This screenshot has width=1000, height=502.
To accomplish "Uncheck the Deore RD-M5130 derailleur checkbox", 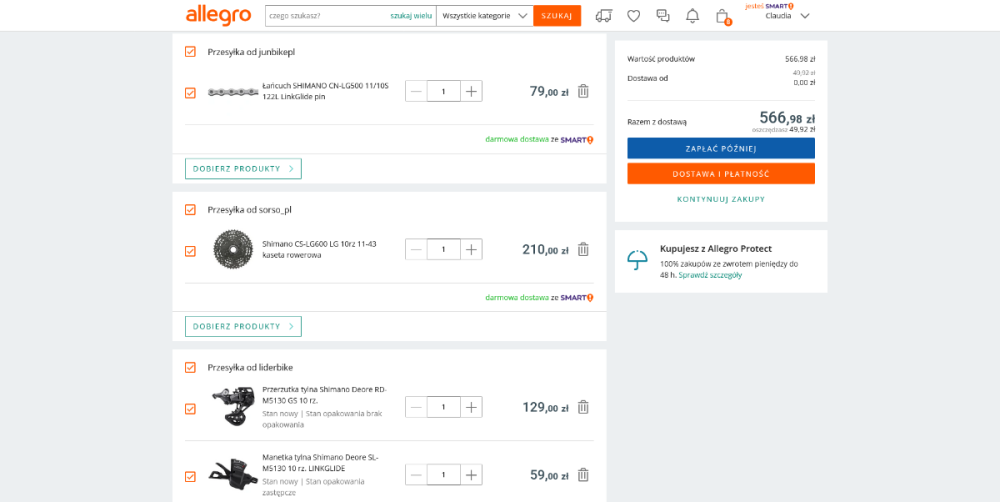I will pyautogui.click(x=190, y=409).
